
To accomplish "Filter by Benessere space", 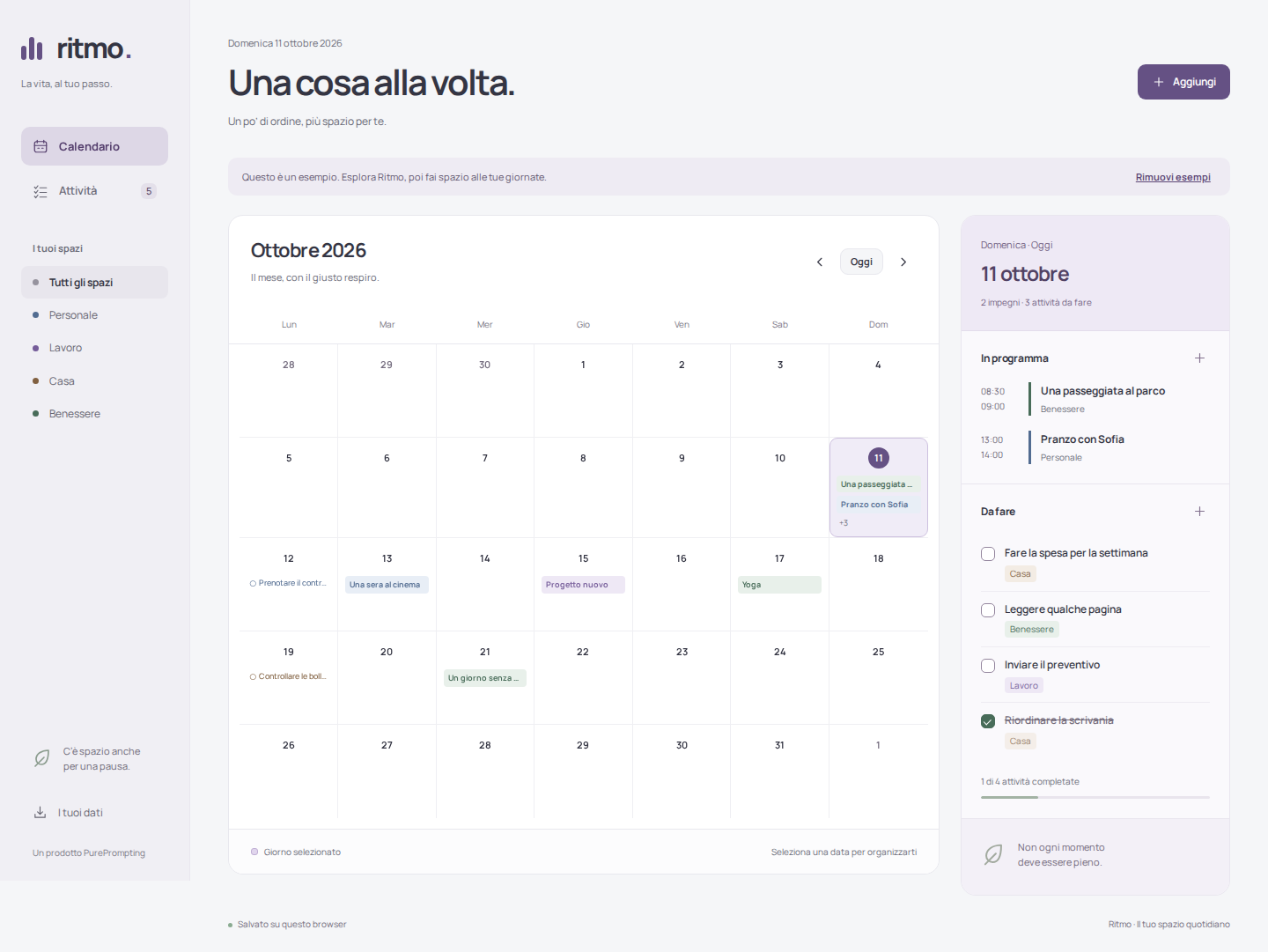I will click(x=94, y=414).
